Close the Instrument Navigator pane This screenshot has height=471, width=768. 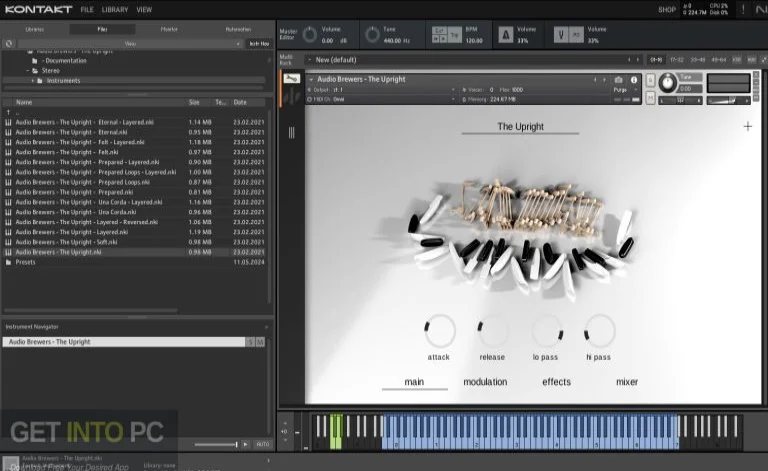[266, 327]
